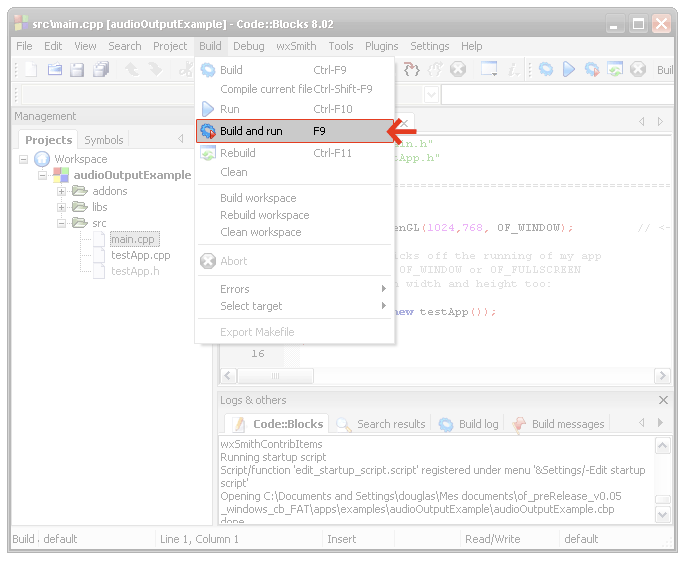Close the Logs & others panel

(663, 400)
